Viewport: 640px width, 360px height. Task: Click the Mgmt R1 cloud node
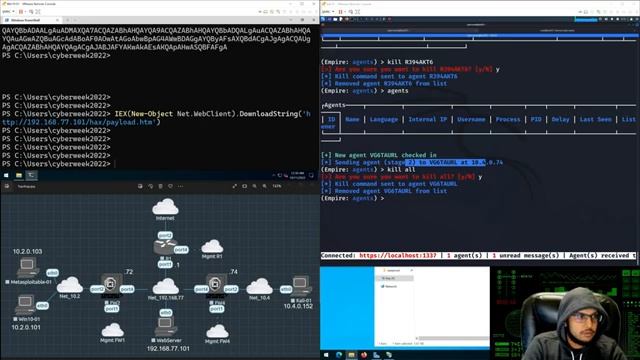(212, 247)
